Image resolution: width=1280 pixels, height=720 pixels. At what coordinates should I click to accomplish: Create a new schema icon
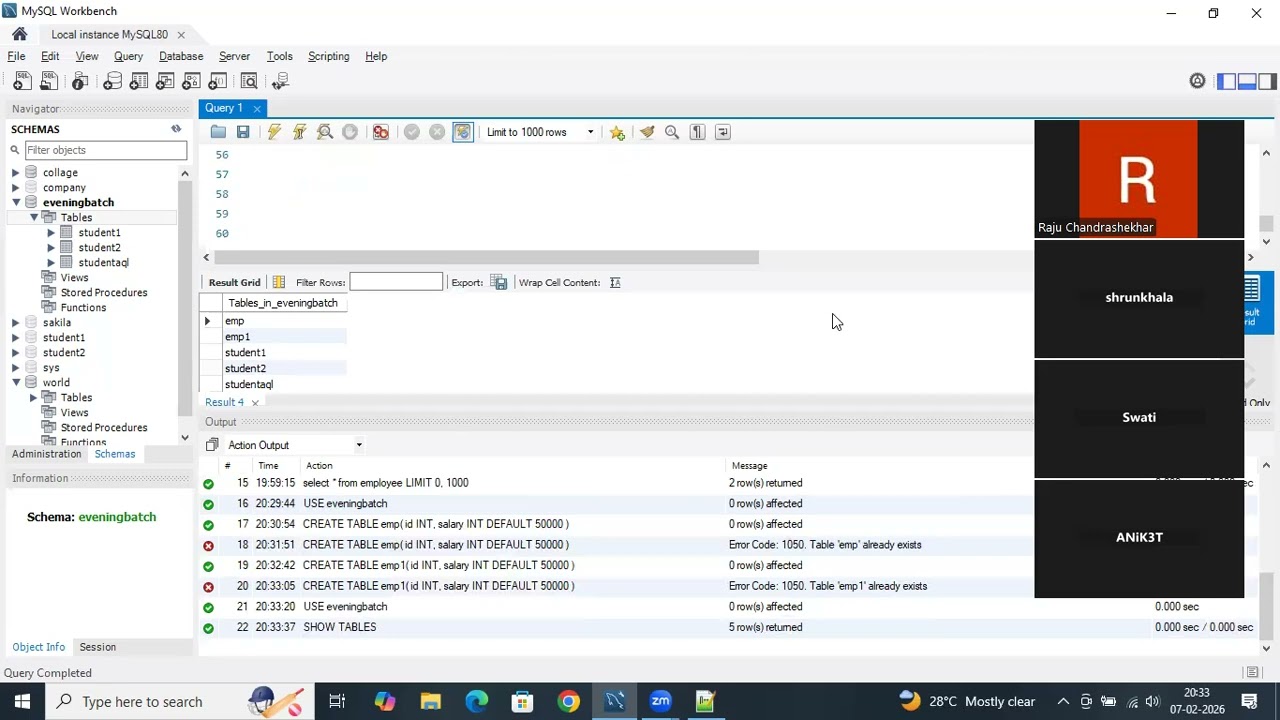[x=112, y=81]
